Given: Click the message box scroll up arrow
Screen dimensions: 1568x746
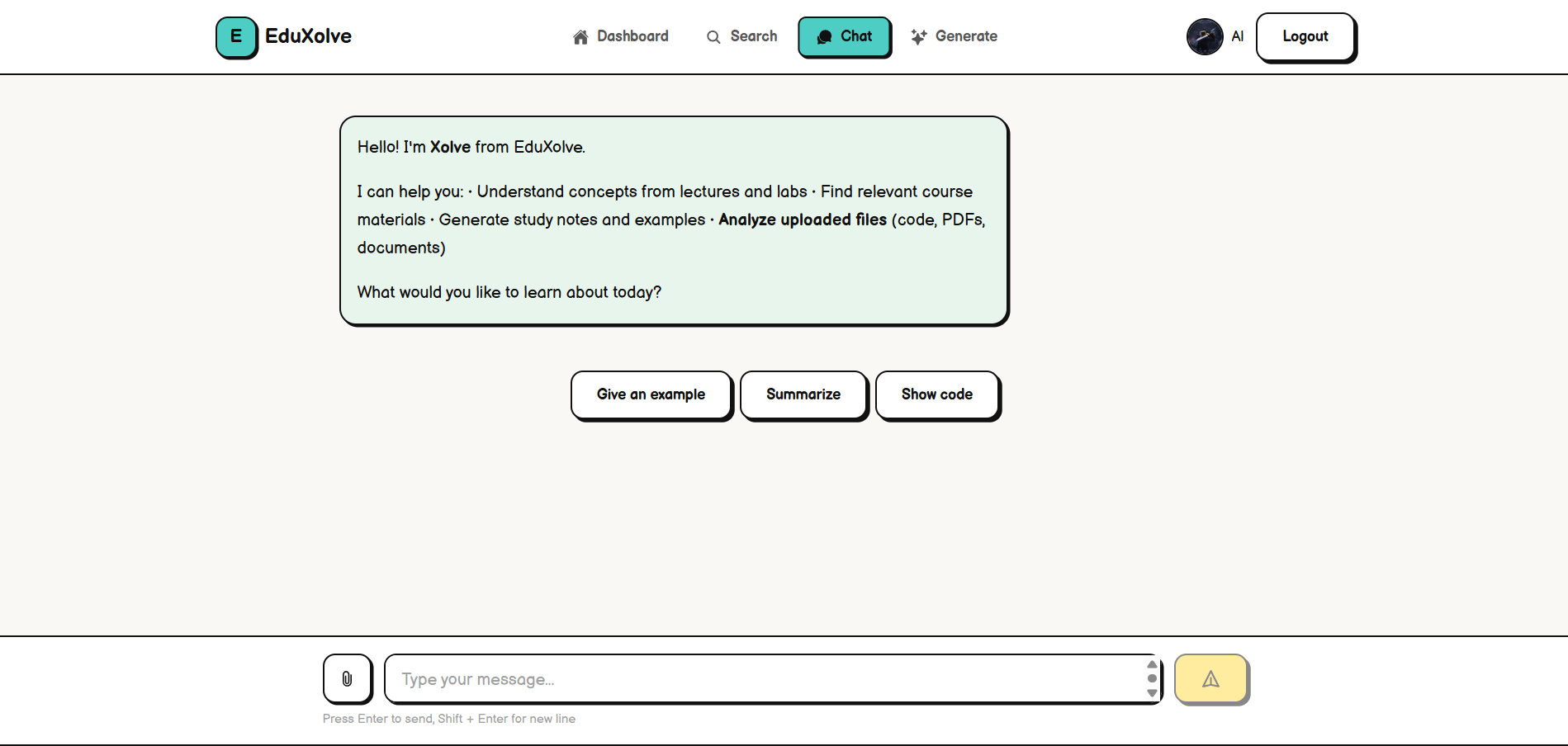Looking at the screenshot, I should [x=1152, y=664].
